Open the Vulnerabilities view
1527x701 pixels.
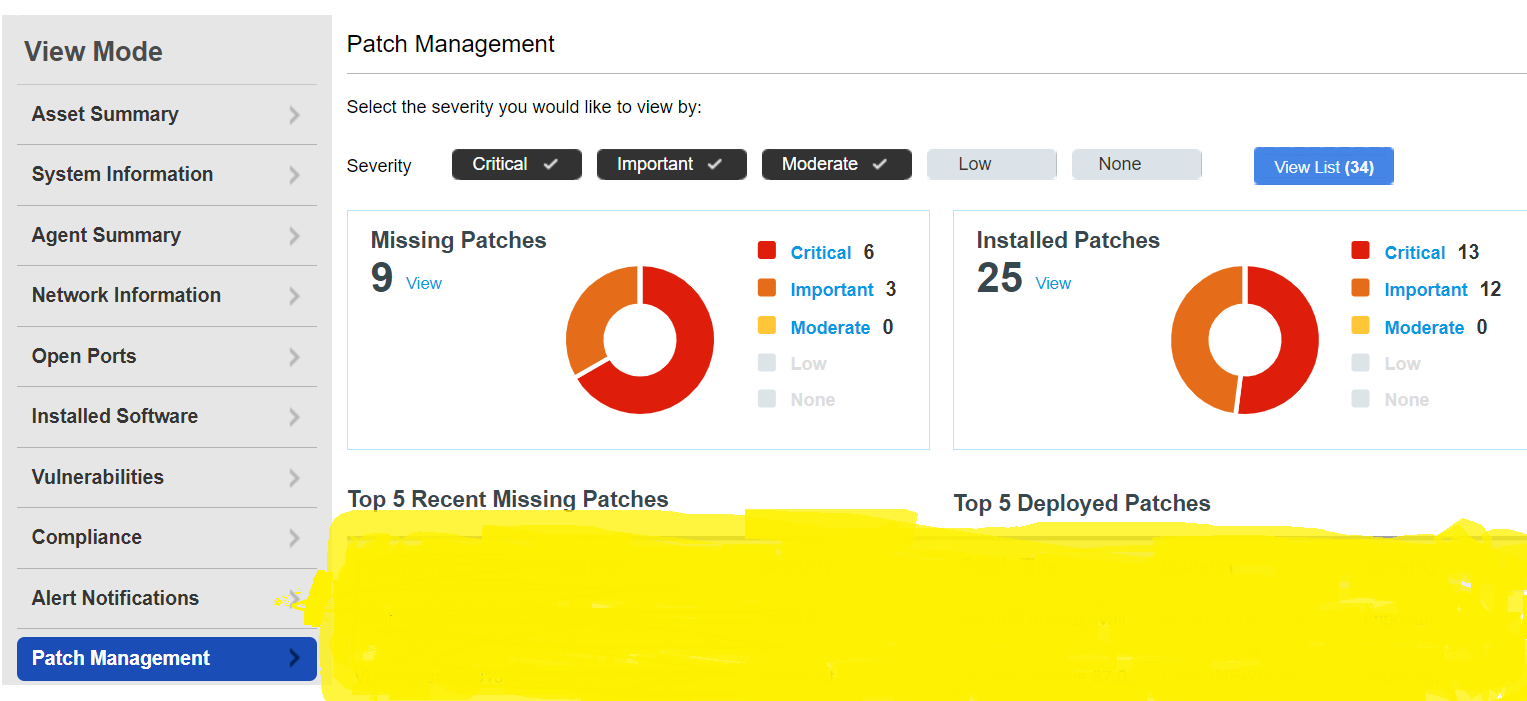(167, 478)
